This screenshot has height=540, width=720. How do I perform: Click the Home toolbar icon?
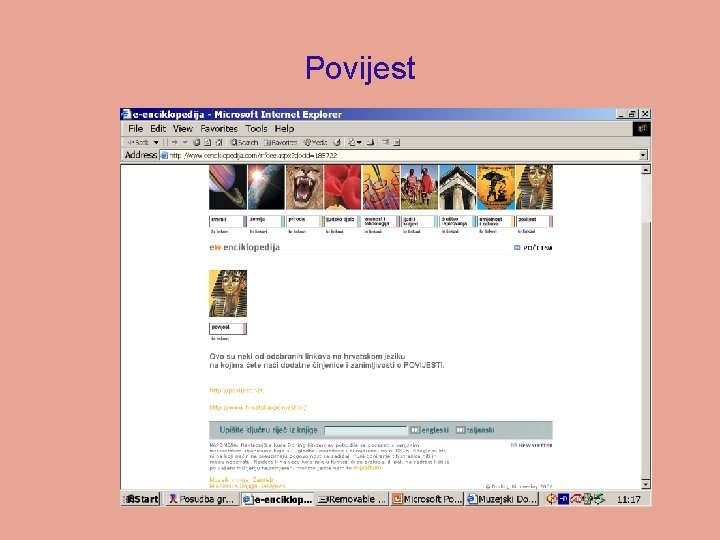(x=219, y=142)
